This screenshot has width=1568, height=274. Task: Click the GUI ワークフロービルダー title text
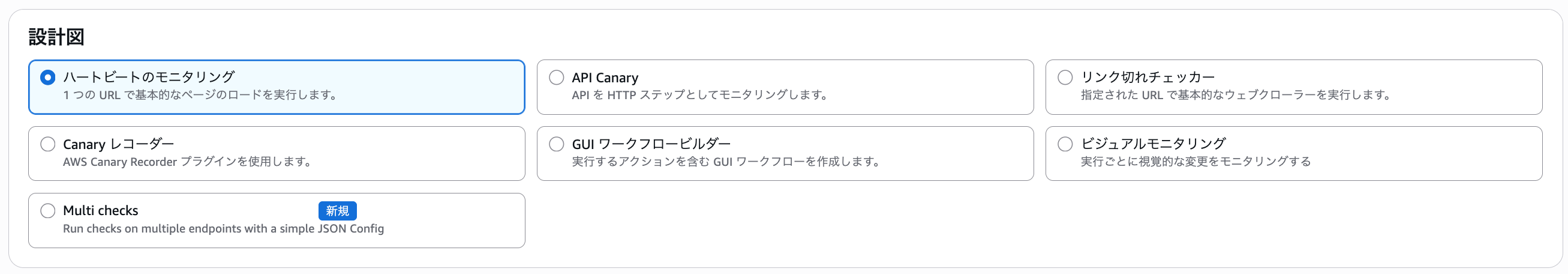pyautogui.click(x=651, y=144)
